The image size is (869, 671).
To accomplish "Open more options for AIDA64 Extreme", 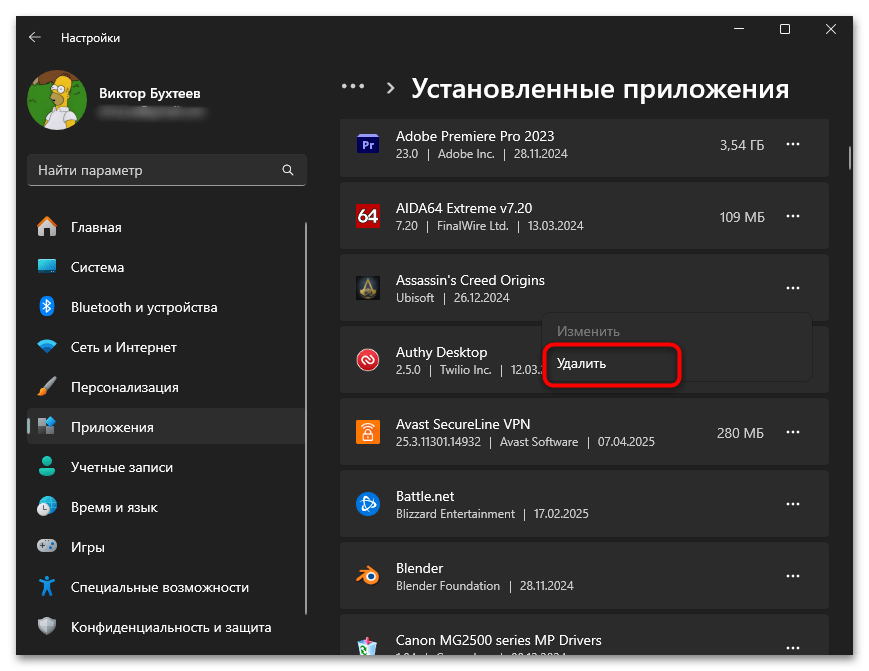I will pyautogui.click(x=793, y=217).
